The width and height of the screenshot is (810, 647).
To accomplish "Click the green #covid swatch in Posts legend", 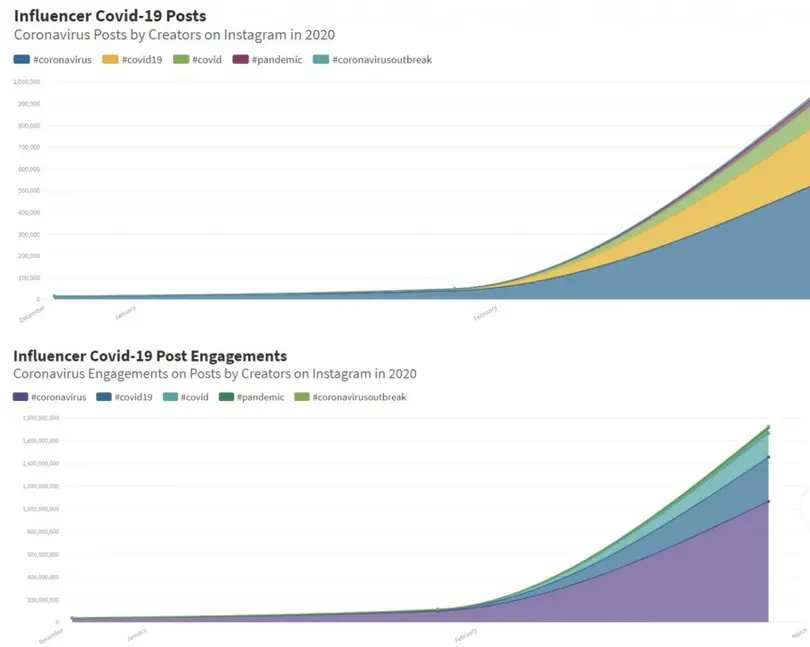I will tap(181, 60).
